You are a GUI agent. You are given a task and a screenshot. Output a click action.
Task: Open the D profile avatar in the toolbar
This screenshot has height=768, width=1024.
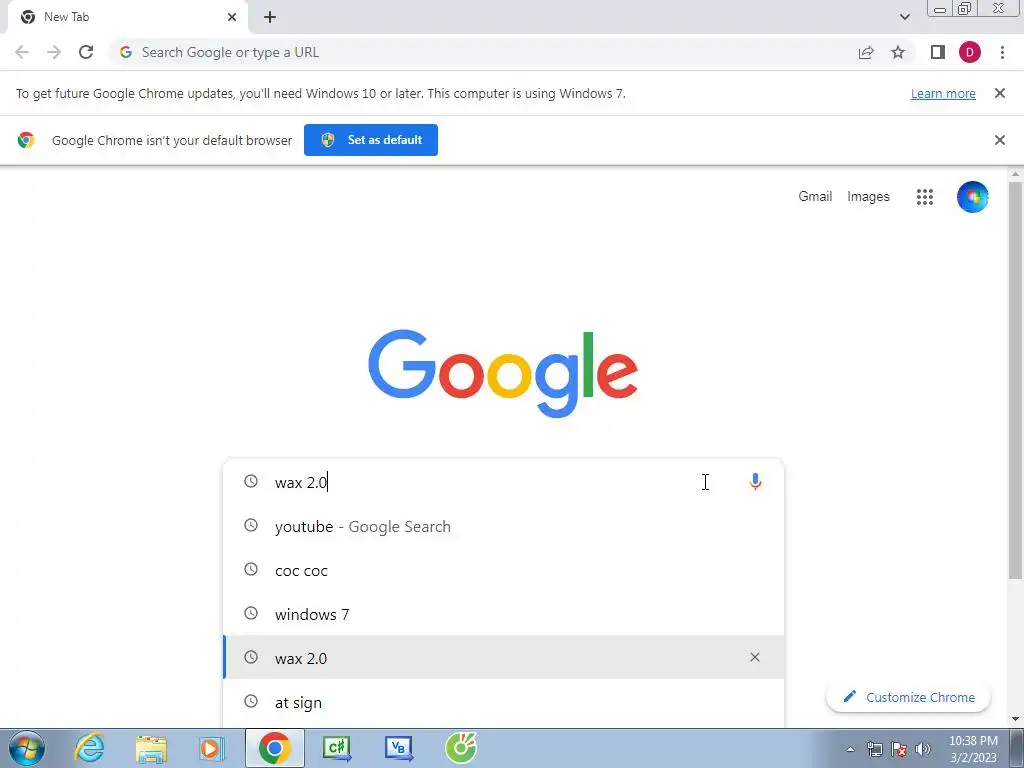[x=970, y=52]
